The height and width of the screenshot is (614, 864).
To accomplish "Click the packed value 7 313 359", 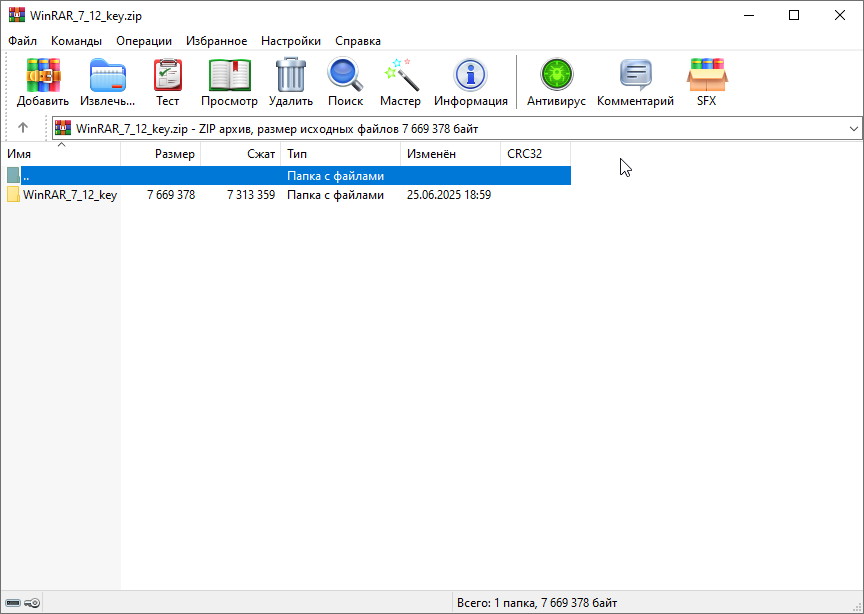I will [x=251, y=195].
